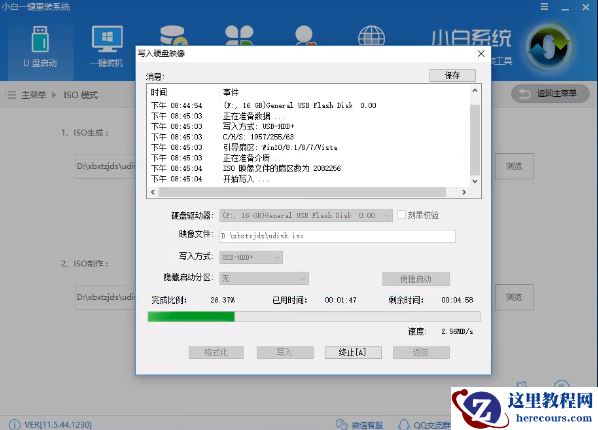Viewport: 598px width, 430px height.
Task: Click the ISO 模式 breadcrumb
Action: (80, 95)
